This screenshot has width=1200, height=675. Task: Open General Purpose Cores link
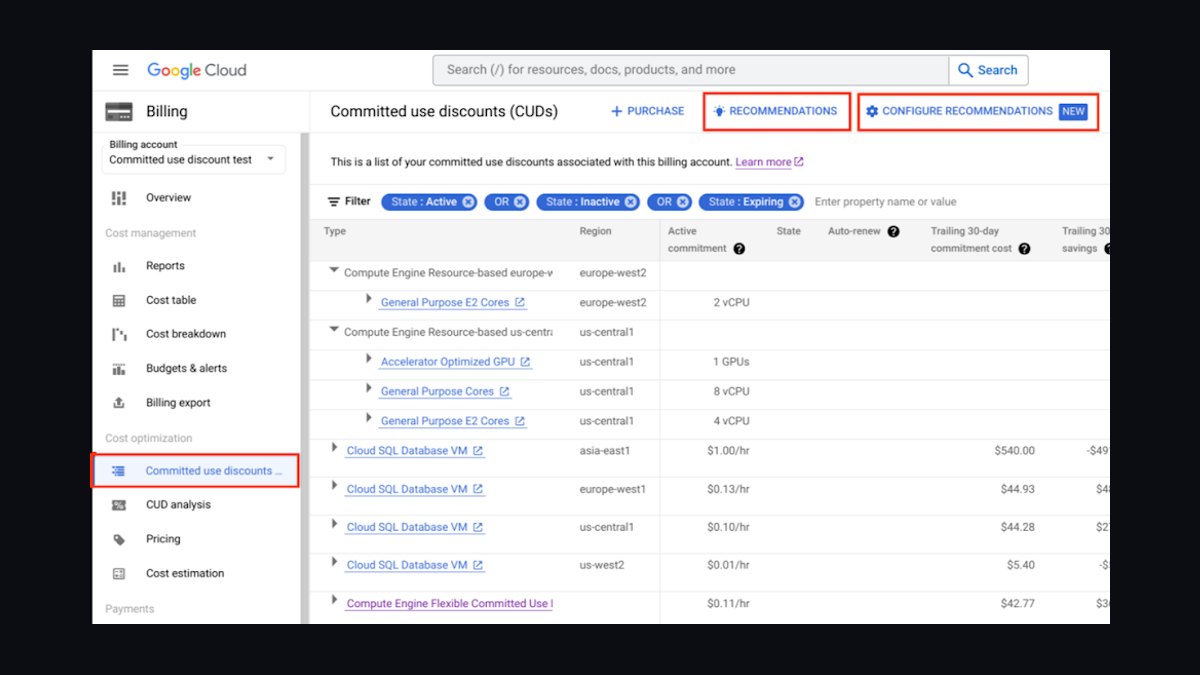coord(446,392)
